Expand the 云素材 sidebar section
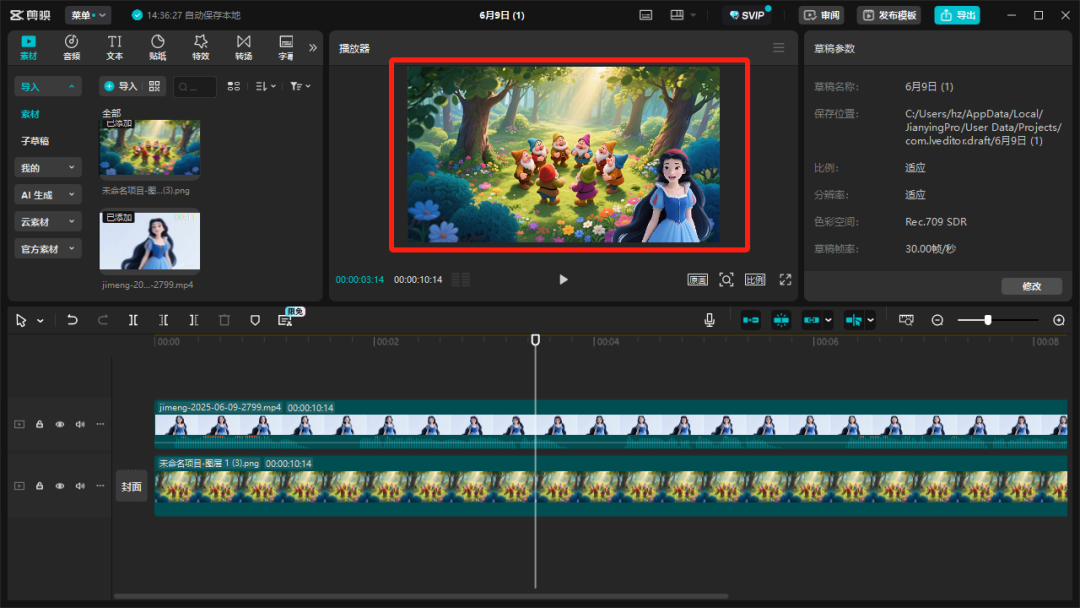 [x=47, y=222]
